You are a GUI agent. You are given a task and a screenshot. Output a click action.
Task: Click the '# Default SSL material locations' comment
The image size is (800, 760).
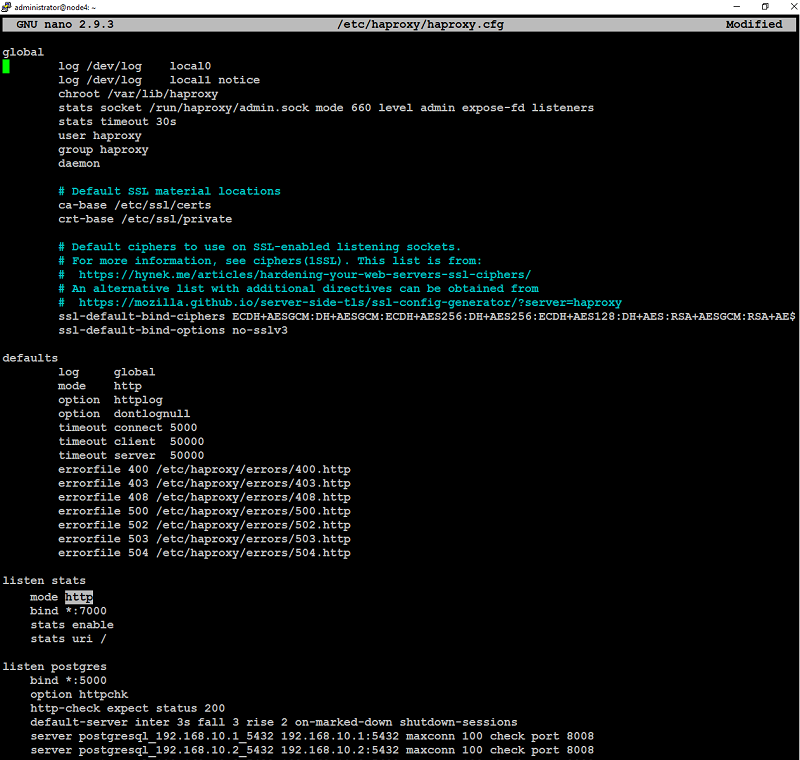(169, 191)
